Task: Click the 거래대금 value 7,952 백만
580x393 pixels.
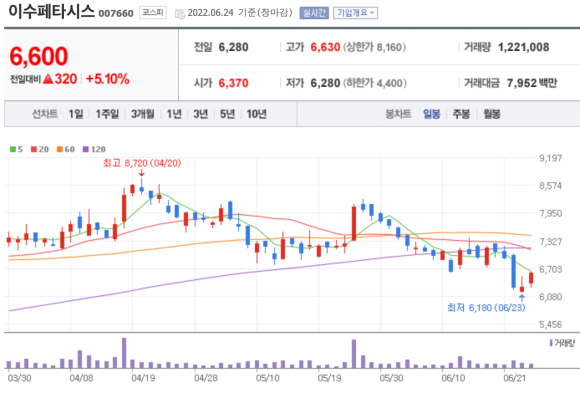Action: click(532, 83)
